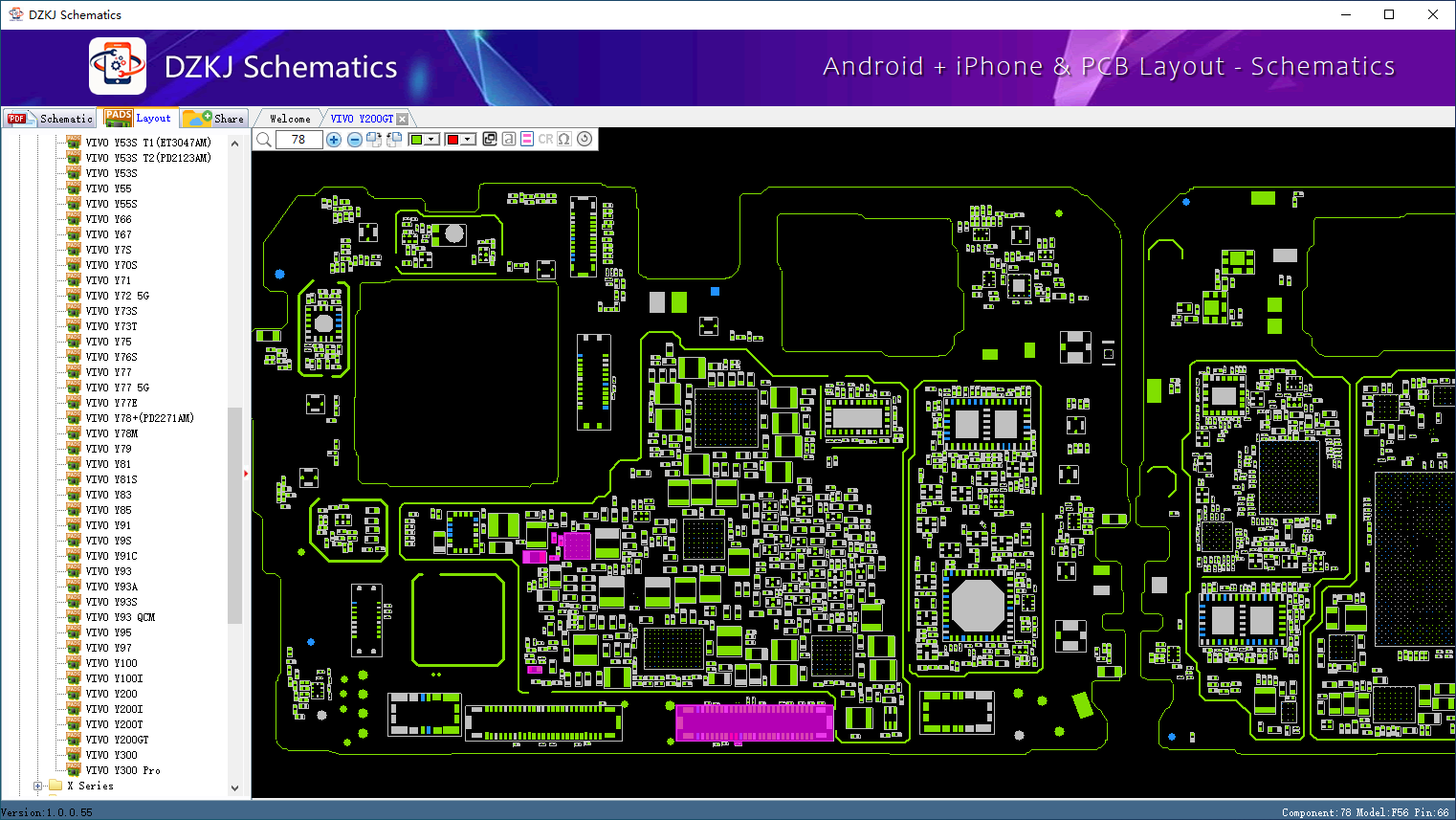Image resolution: width=1456 pixels, height=820 pixels.
Task: Open the VIVO Y95 entry
Action: tap(108, 632)
